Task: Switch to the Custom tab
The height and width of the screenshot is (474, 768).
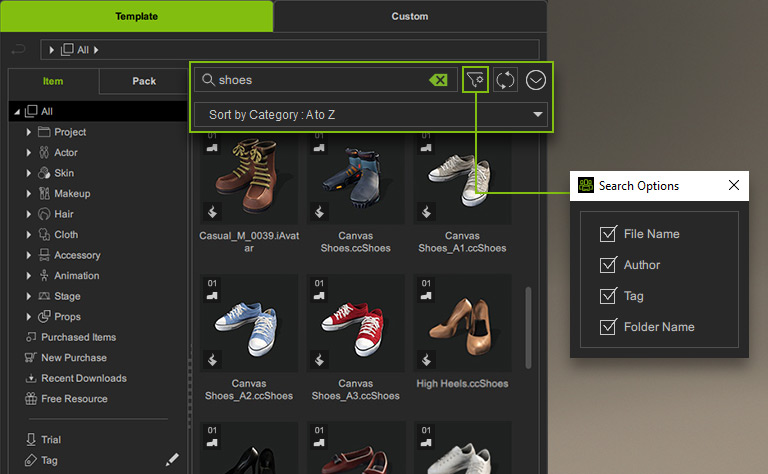Action: point(410,16)
